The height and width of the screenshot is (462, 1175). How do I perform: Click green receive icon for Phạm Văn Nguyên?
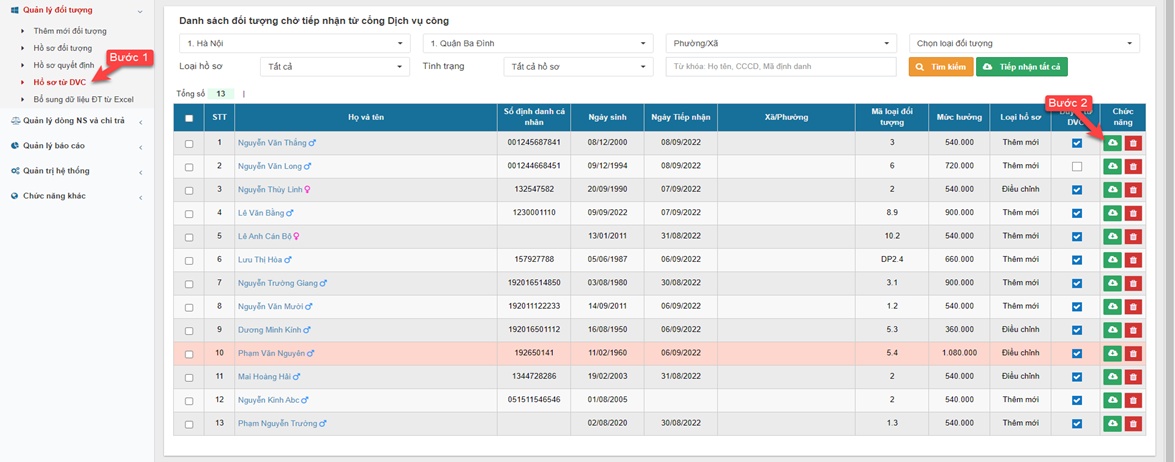tap(1112, 354)
